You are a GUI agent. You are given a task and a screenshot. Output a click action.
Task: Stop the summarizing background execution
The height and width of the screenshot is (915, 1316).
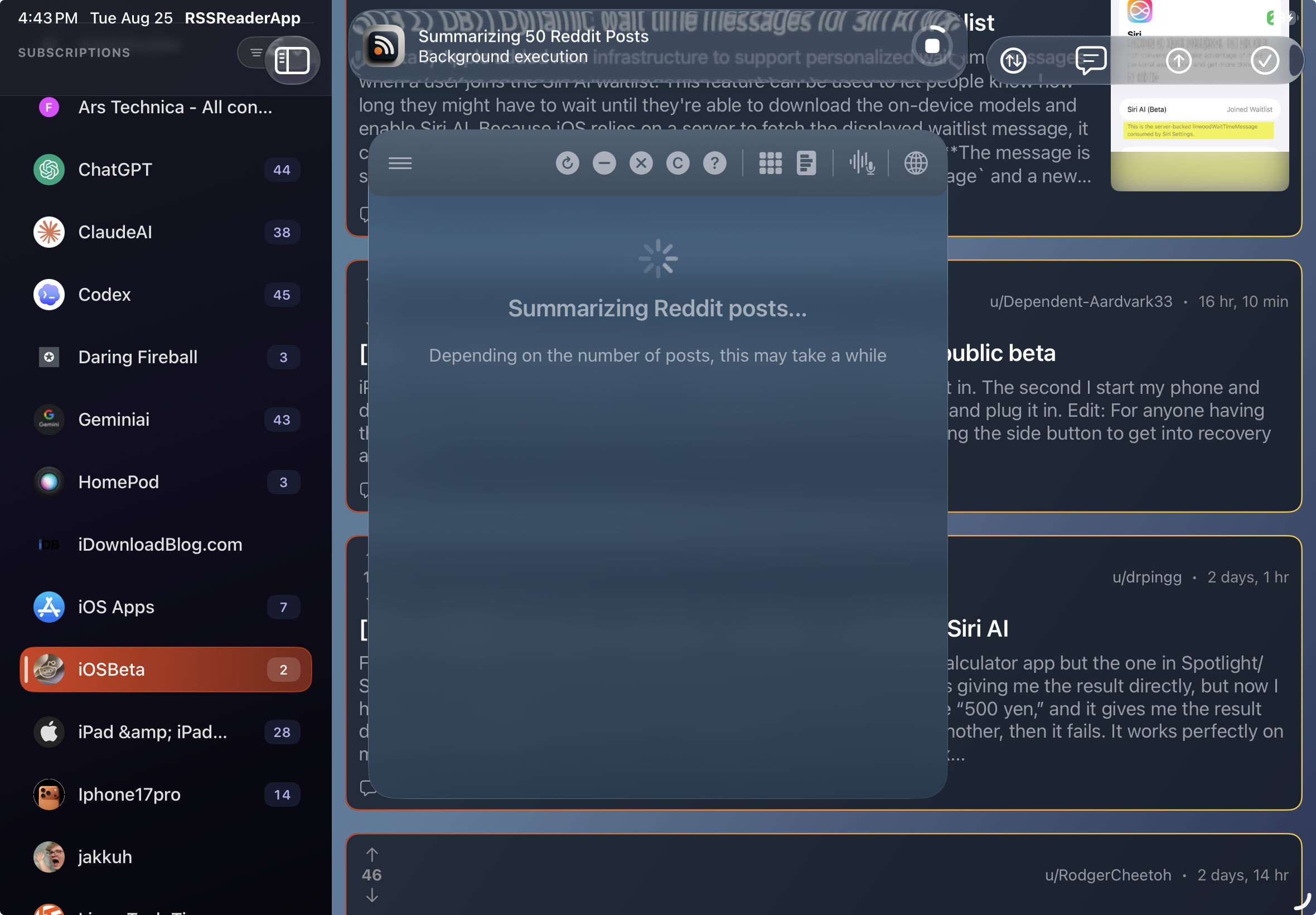point(932,46)
